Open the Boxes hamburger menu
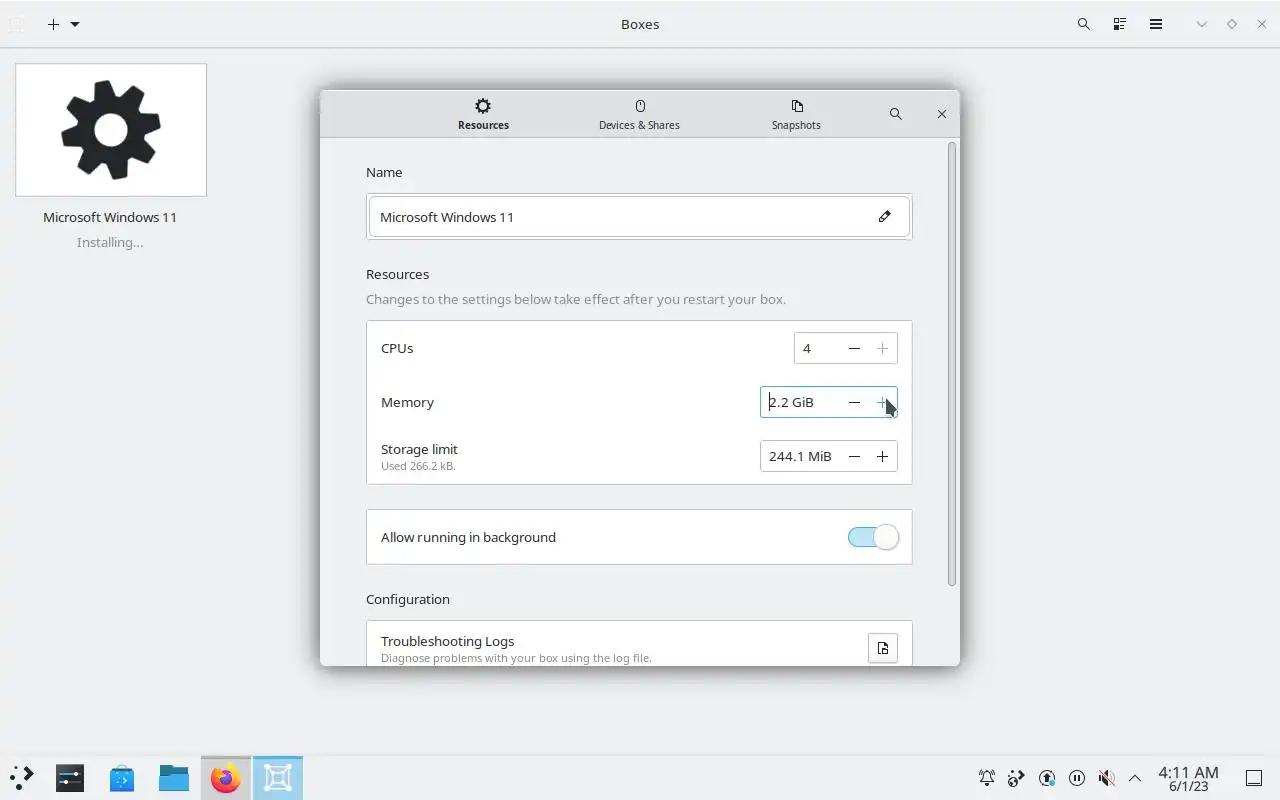 click(x=1156, y=24)
